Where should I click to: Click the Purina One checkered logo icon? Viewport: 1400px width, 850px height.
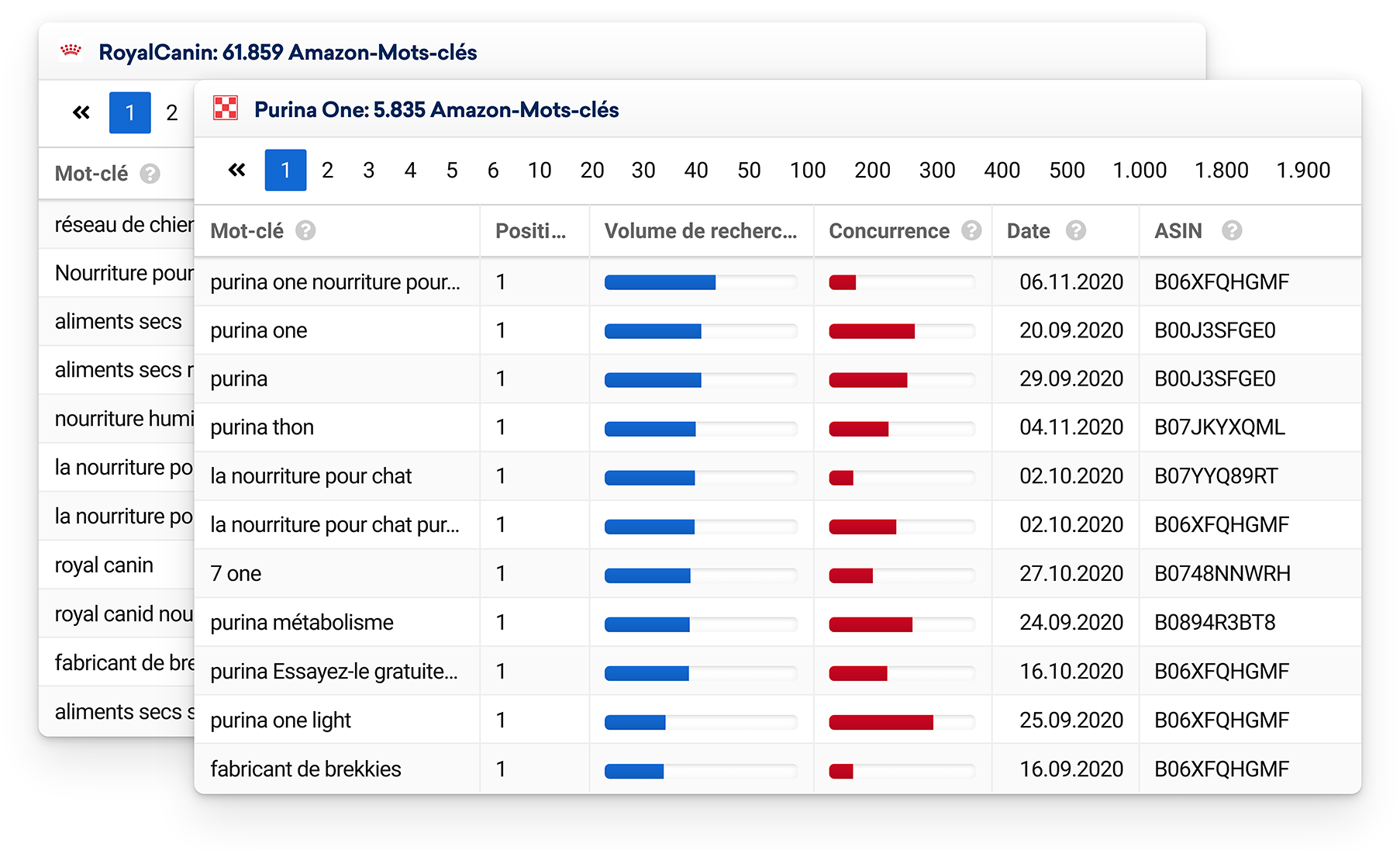226,109
